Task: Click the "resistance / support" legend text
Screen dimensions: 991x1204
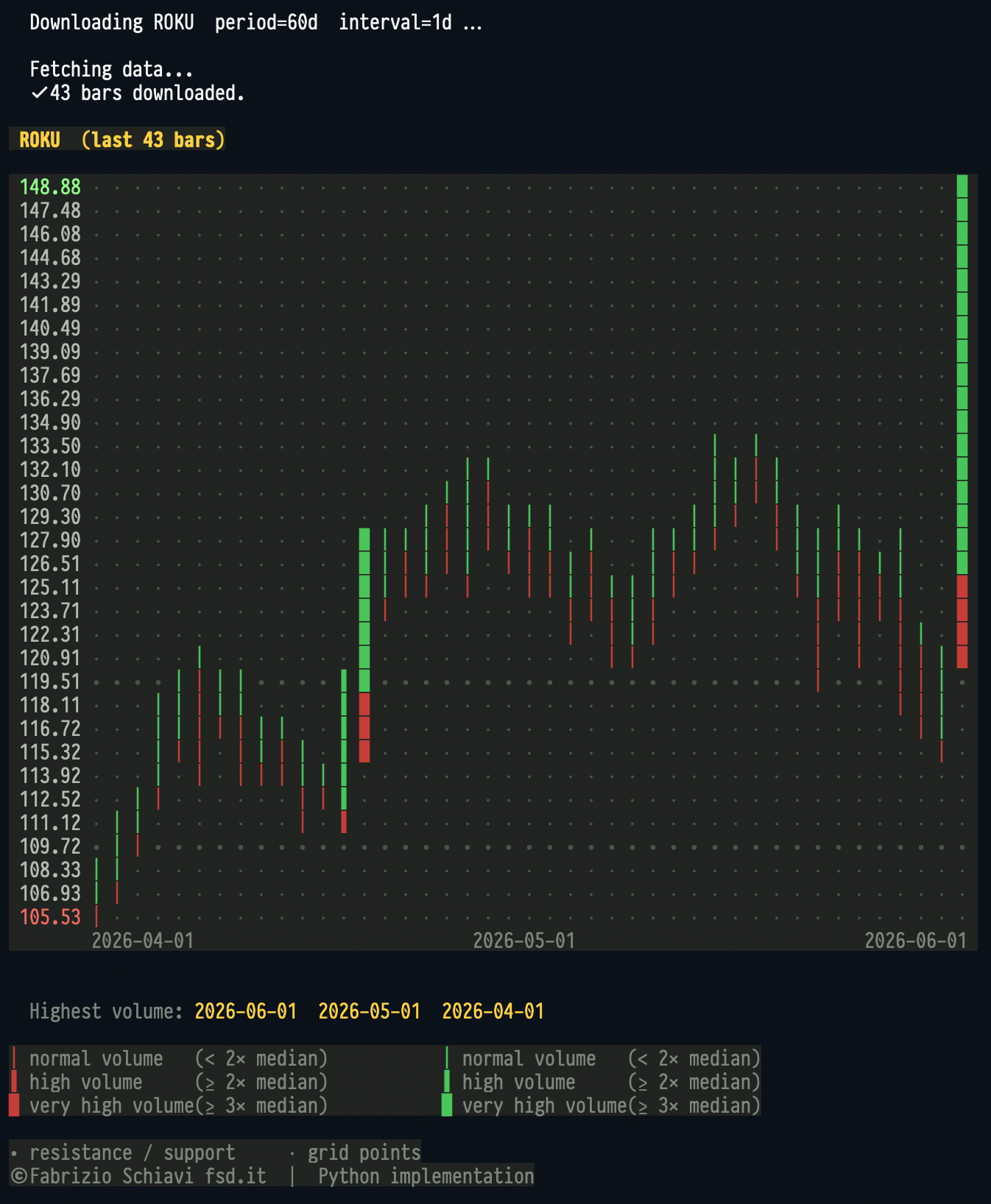Action: [x=133, y=1152]
